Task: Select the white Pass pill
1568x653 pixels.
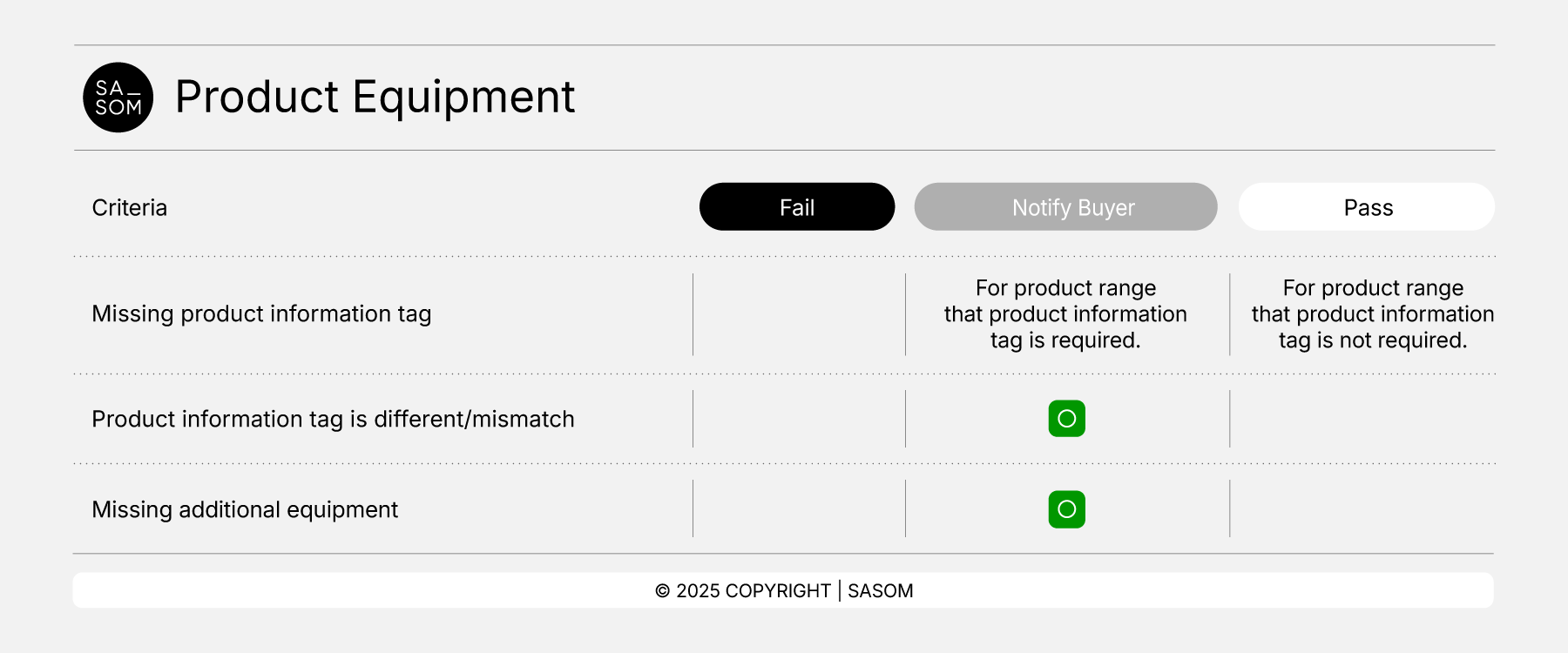Action: [x=1366, y=207]
